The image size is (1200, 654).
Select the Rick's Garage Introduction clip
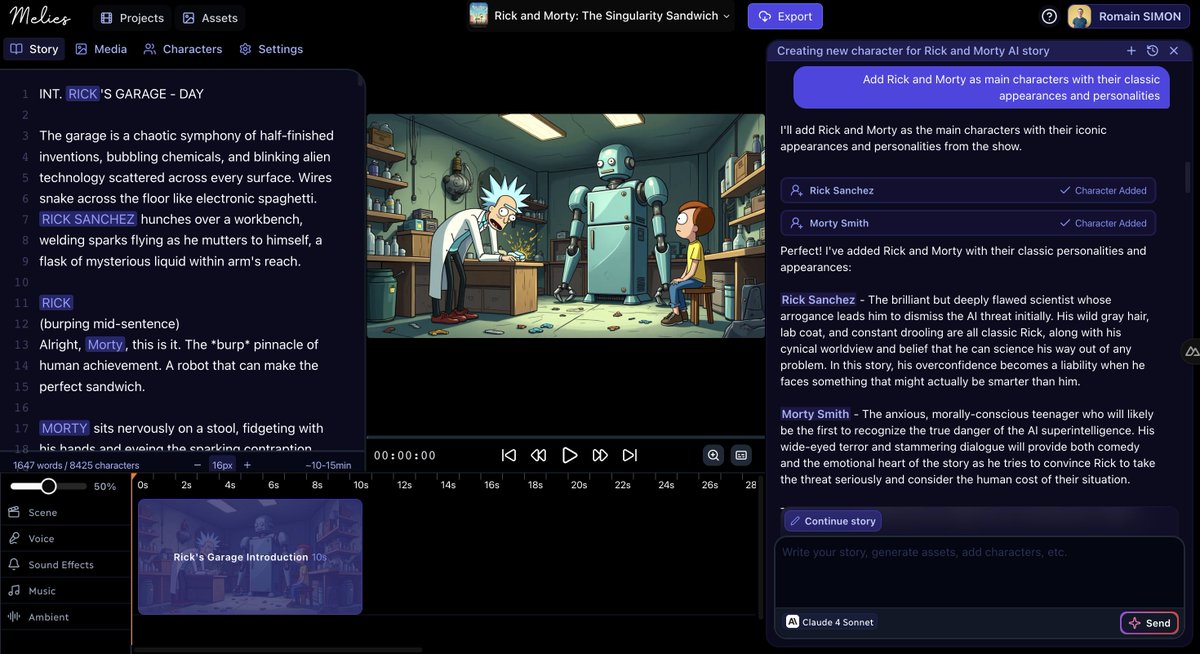tap(250, 557)
